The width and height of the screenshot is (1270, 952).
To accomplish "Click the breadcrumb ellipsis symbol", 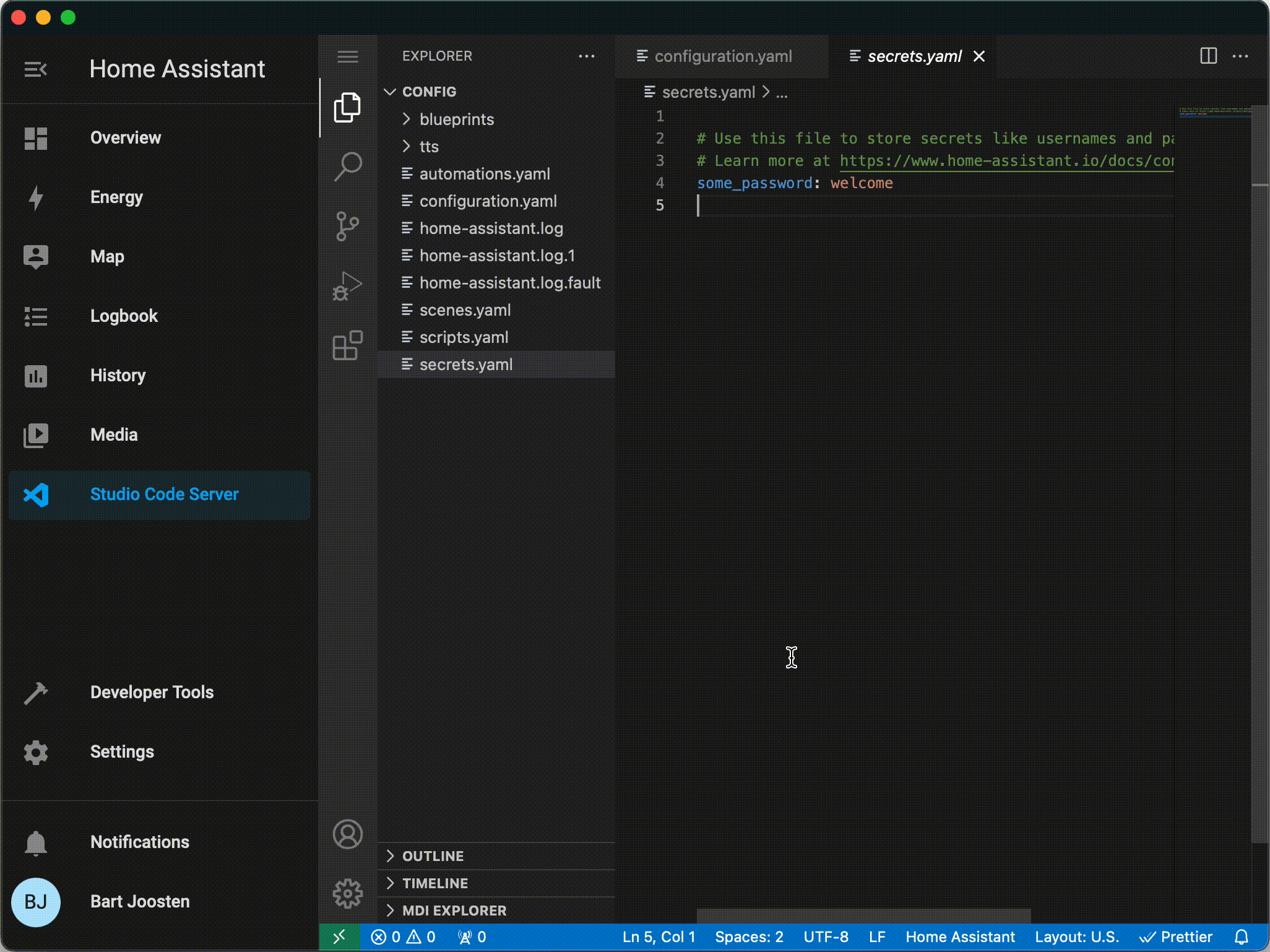I will [782, 93].
